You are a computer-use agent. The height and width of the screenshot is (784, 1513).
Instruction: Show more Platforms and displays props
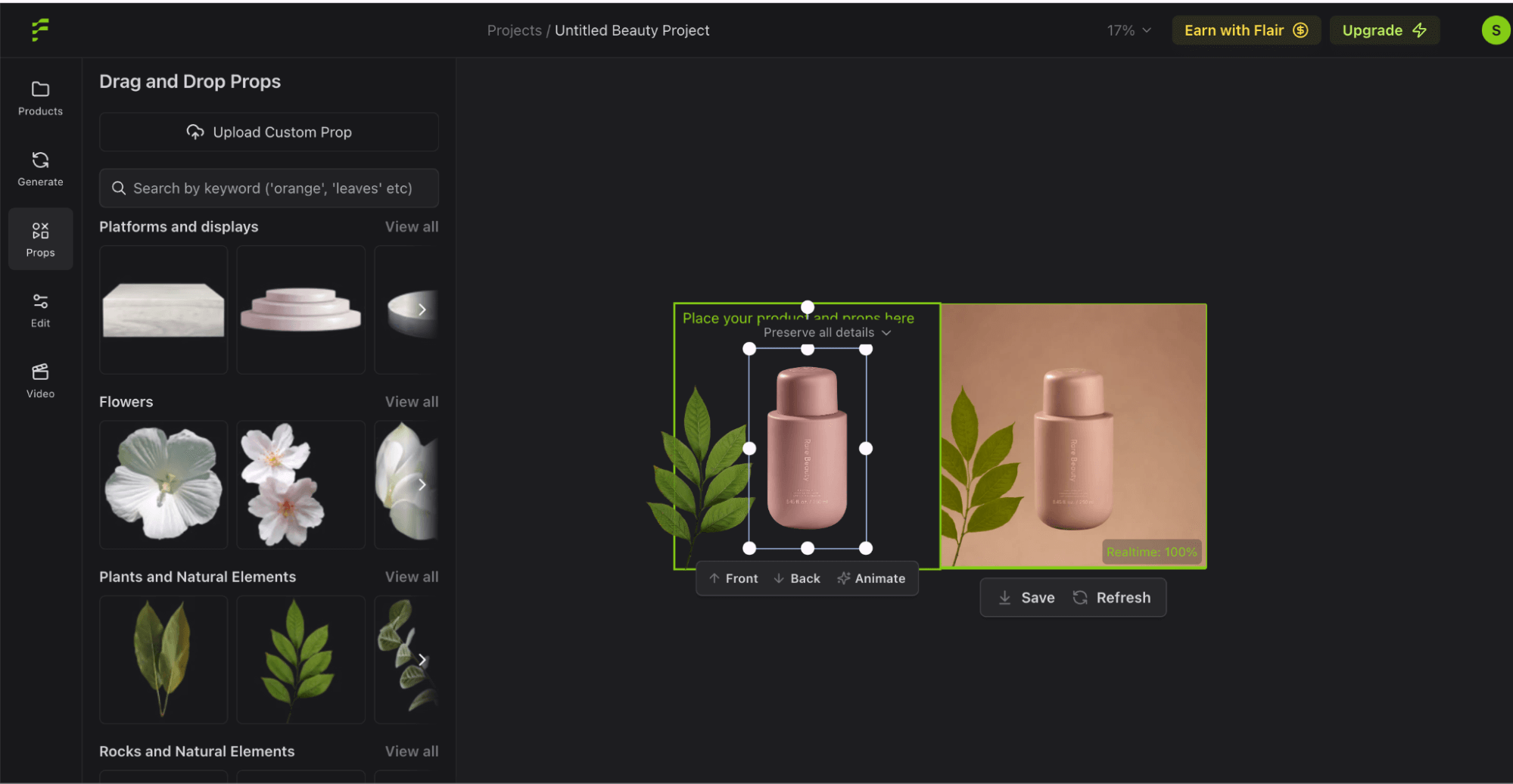click(x=422, y=310)
